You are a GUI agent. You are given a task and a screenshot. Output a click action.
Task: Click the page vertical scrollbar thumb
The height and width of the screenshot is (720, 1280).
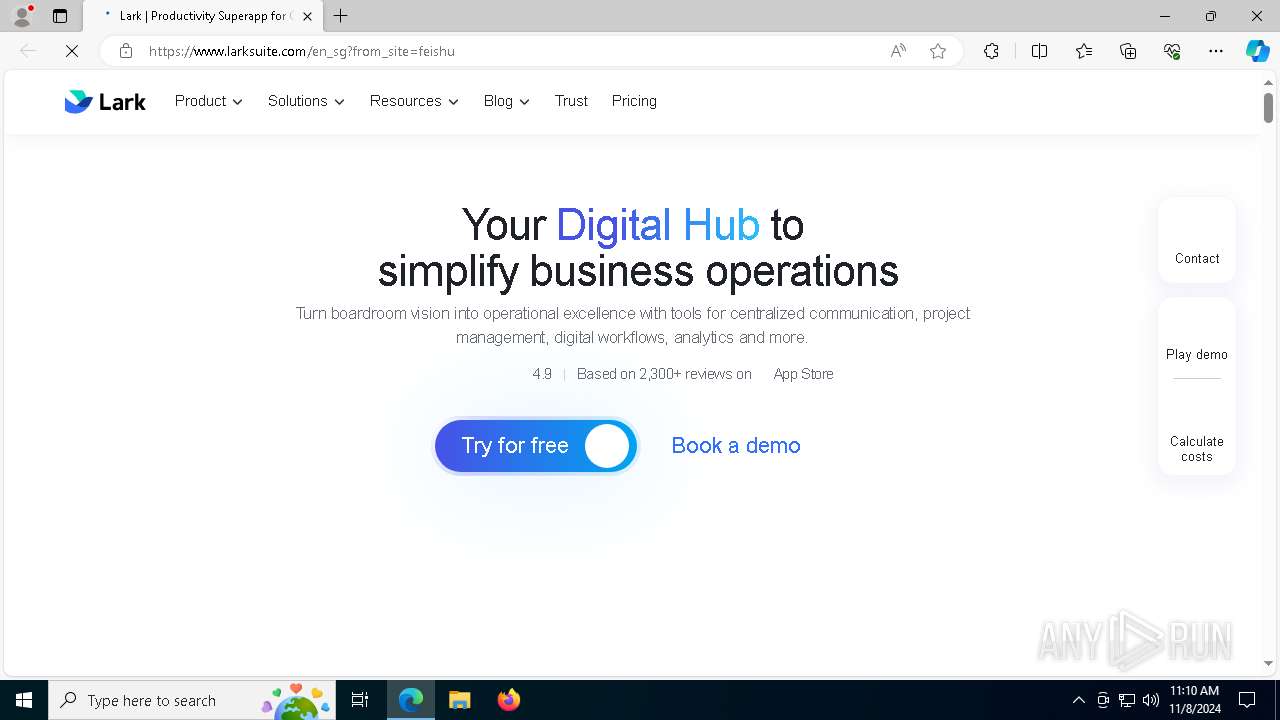[1268, 108]
